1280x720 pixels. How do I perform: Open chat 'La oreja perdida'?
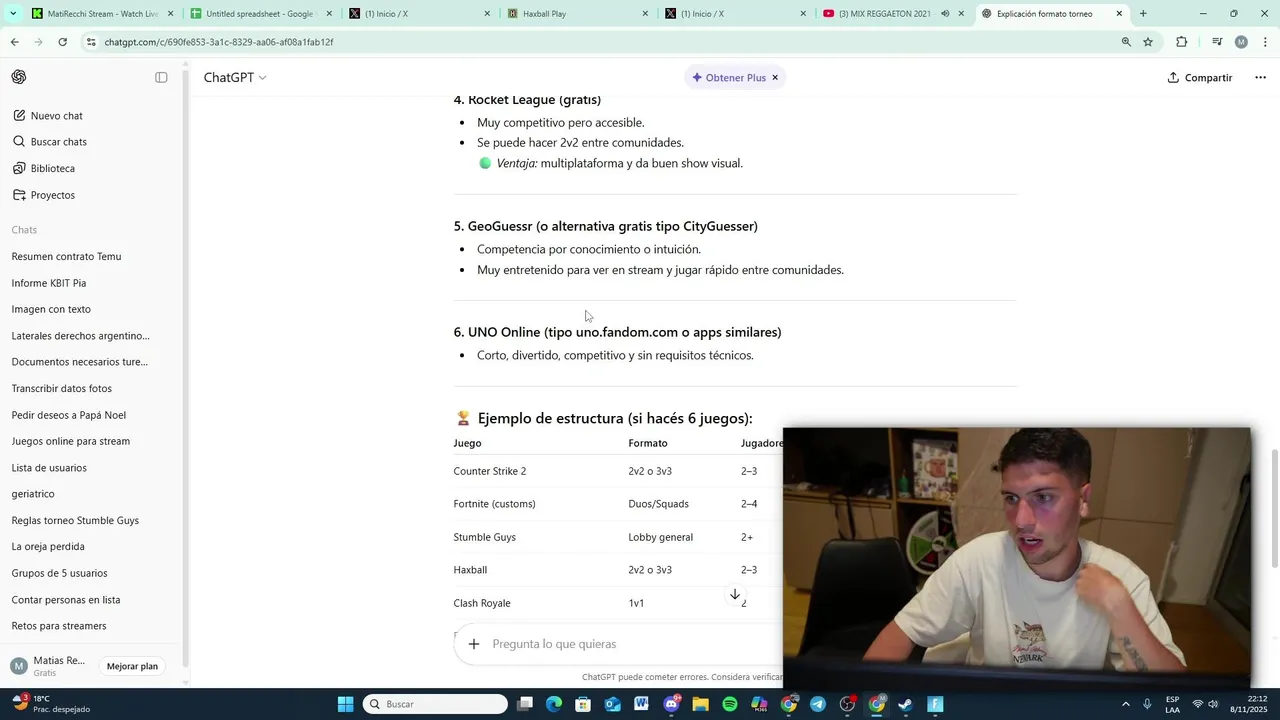click(x=48, y=547)
